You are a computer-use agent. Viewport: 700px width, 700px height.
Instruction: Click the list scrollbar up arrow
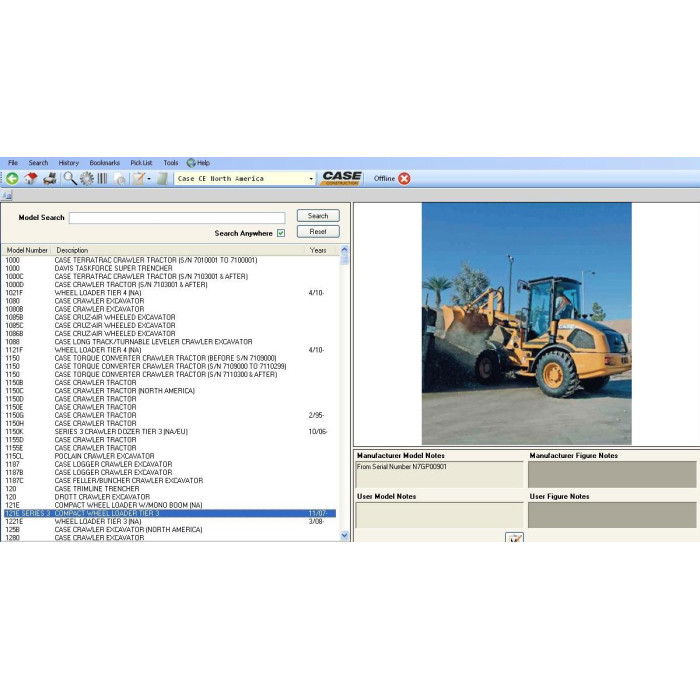(x=344, y=250)
